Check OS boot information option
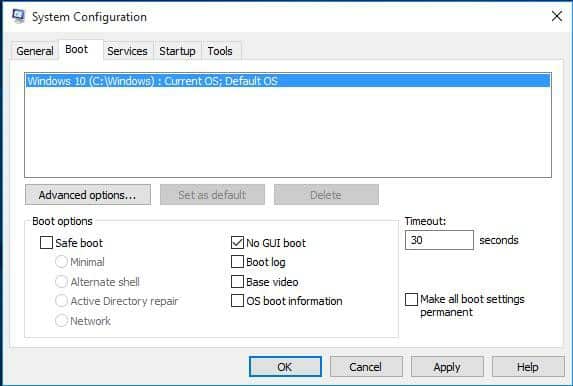This screenshot has width=573, height=386. tap(238, 301)
